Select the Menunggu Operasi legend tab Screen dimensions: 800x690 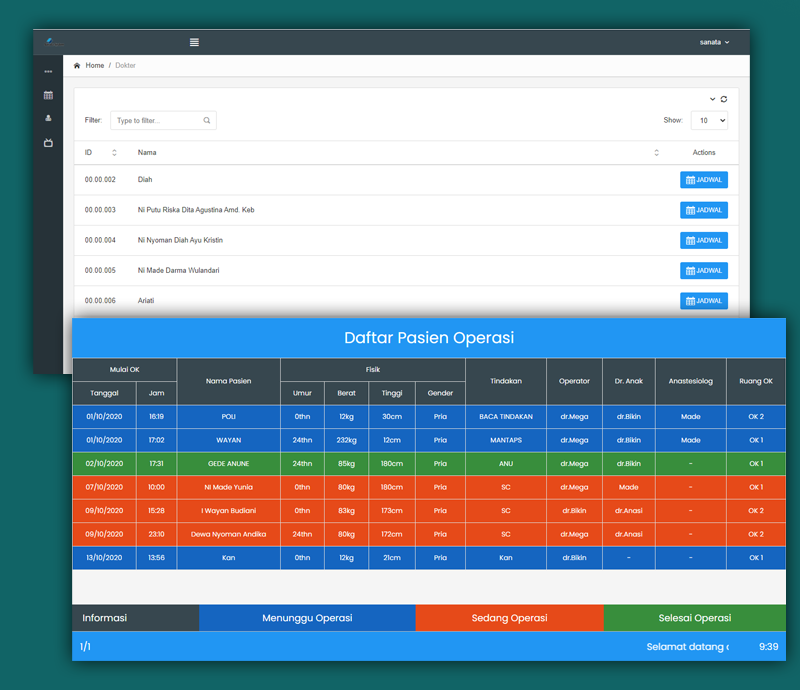(307, 618)
